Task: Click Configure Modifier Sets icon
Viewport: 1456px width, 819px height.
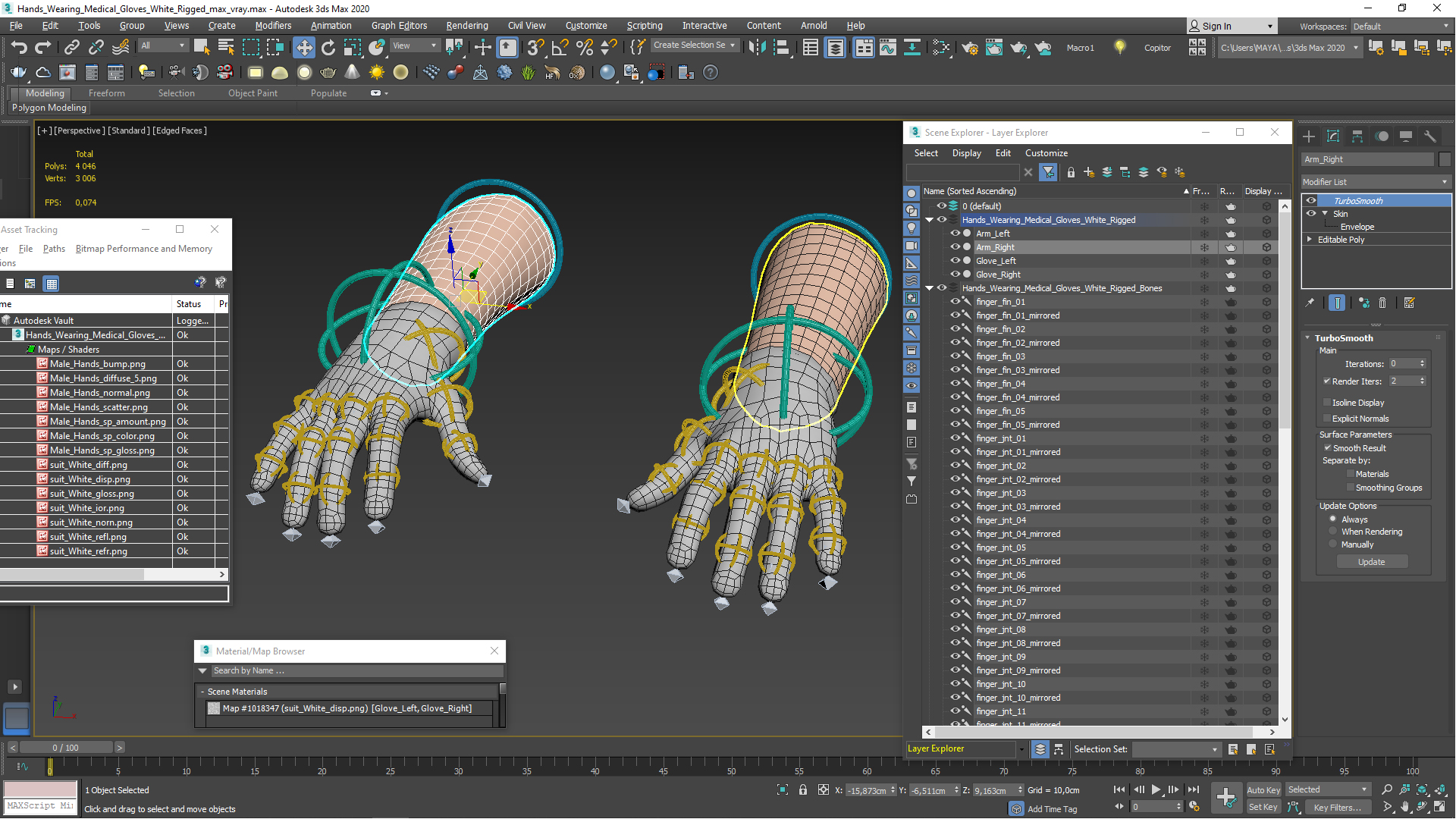Action: 1409,303
